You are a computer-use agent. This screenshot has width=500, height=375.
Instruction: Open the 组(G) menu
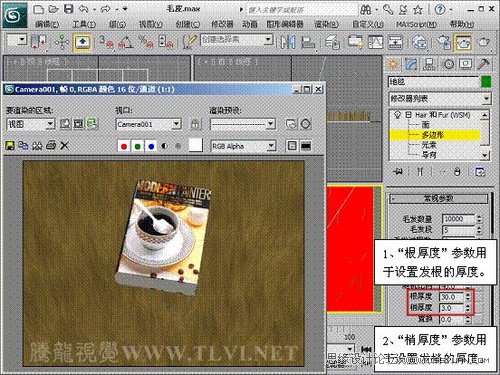(117, 24)
